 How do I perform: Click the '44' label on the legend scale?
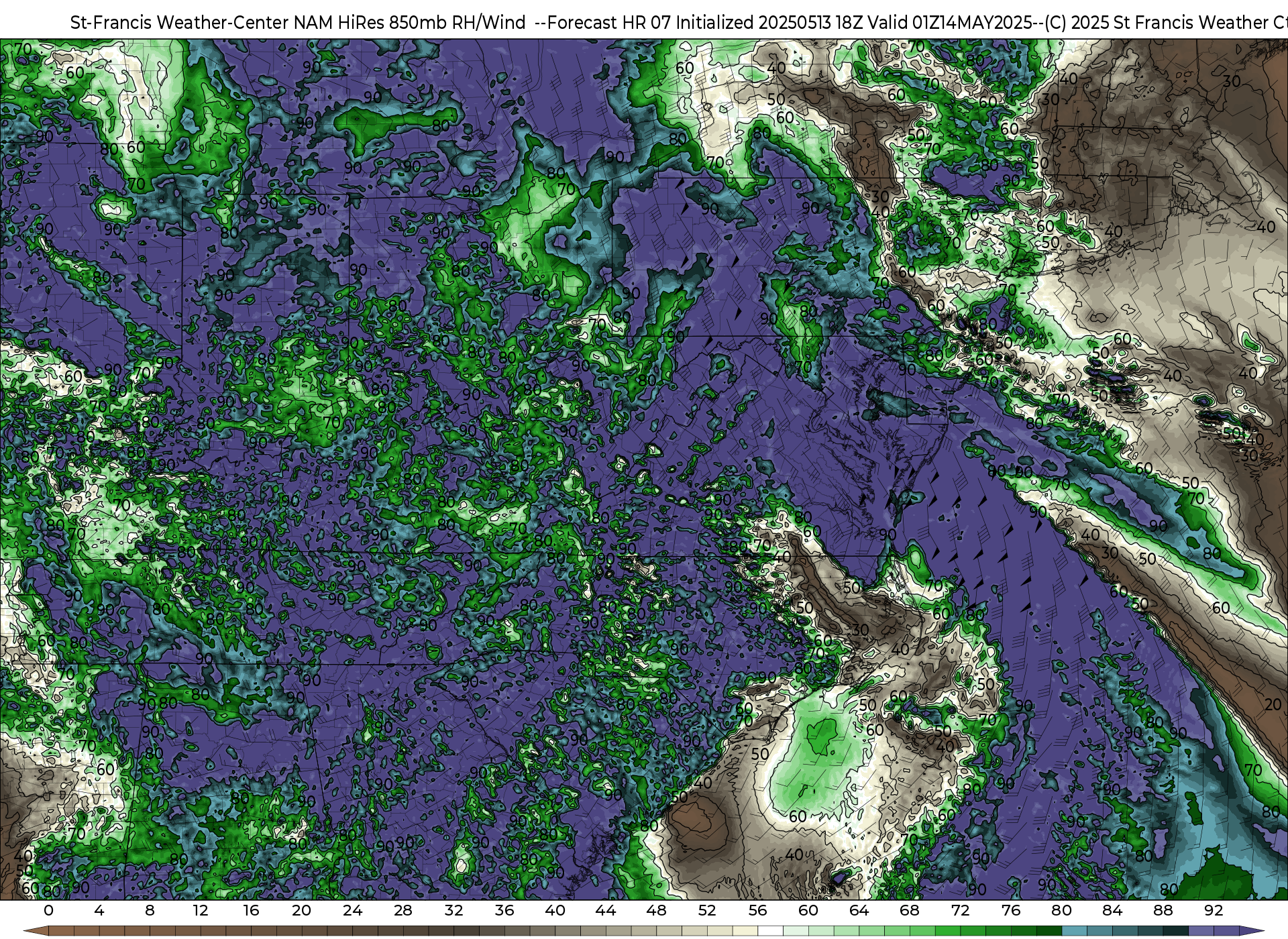pos(606,910)
